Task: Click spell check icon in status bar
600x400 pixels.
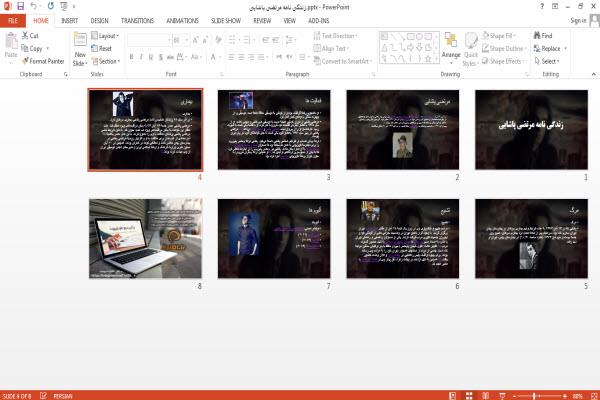Action: (43, 396)
